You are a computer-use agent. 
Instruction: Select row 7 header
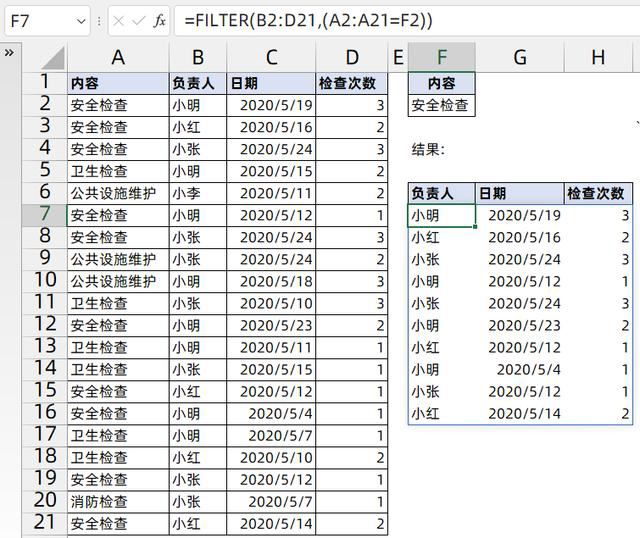44,215
